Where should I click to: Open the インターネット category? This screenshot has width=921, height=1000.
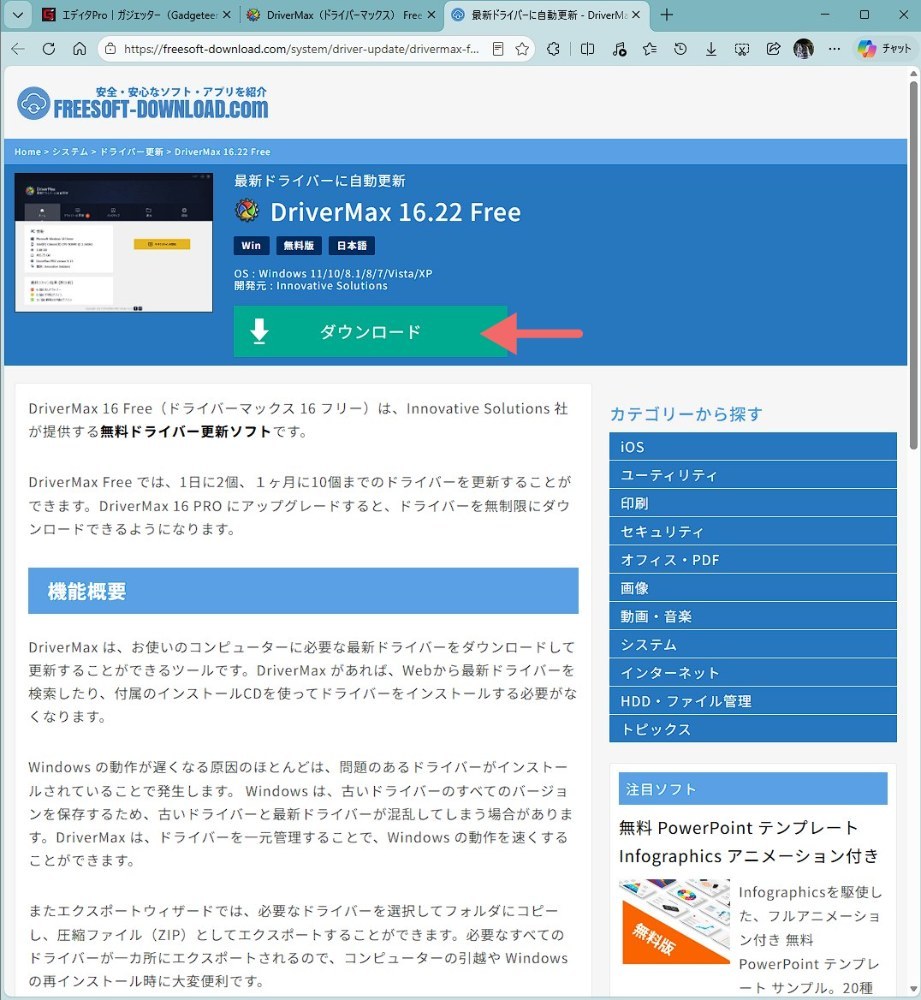point(753,673)
